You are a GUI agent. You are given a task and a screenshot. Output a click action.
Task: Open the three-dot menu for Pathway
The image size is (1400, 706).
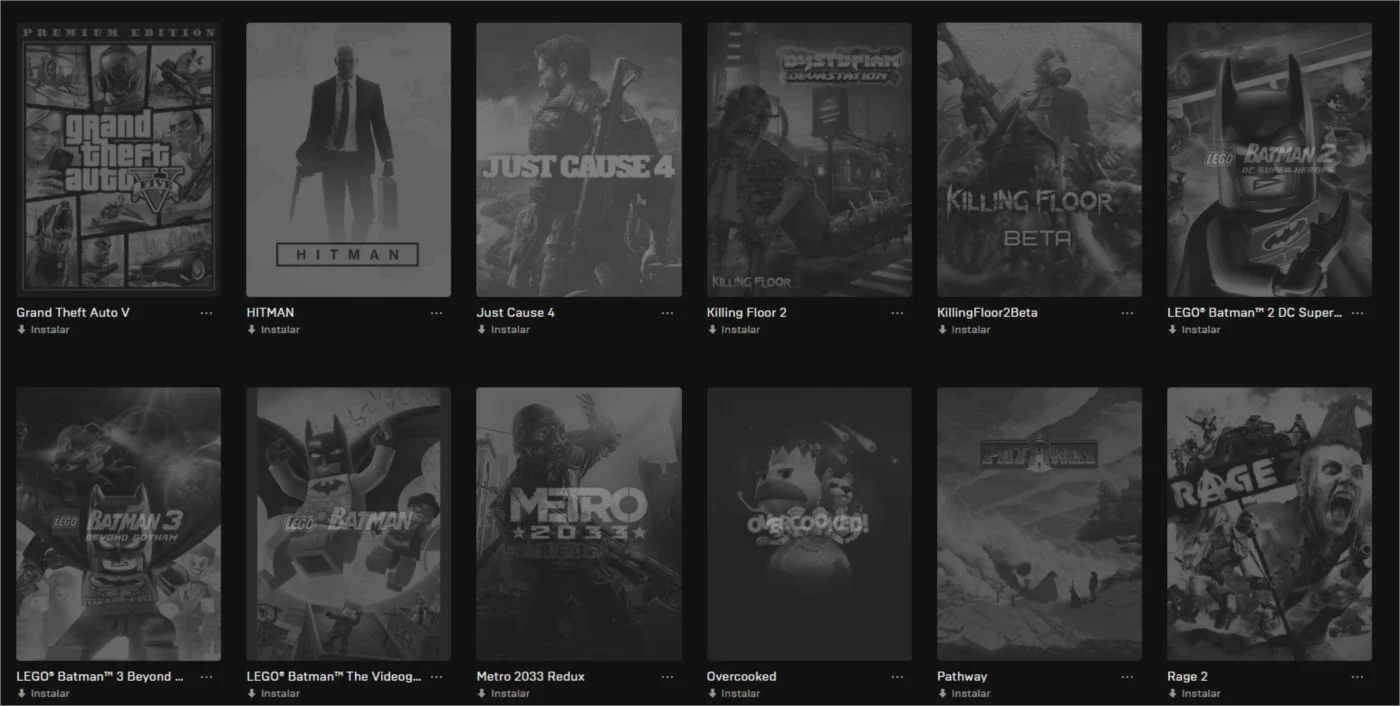pyautogui.click(x=1127, y=677)
